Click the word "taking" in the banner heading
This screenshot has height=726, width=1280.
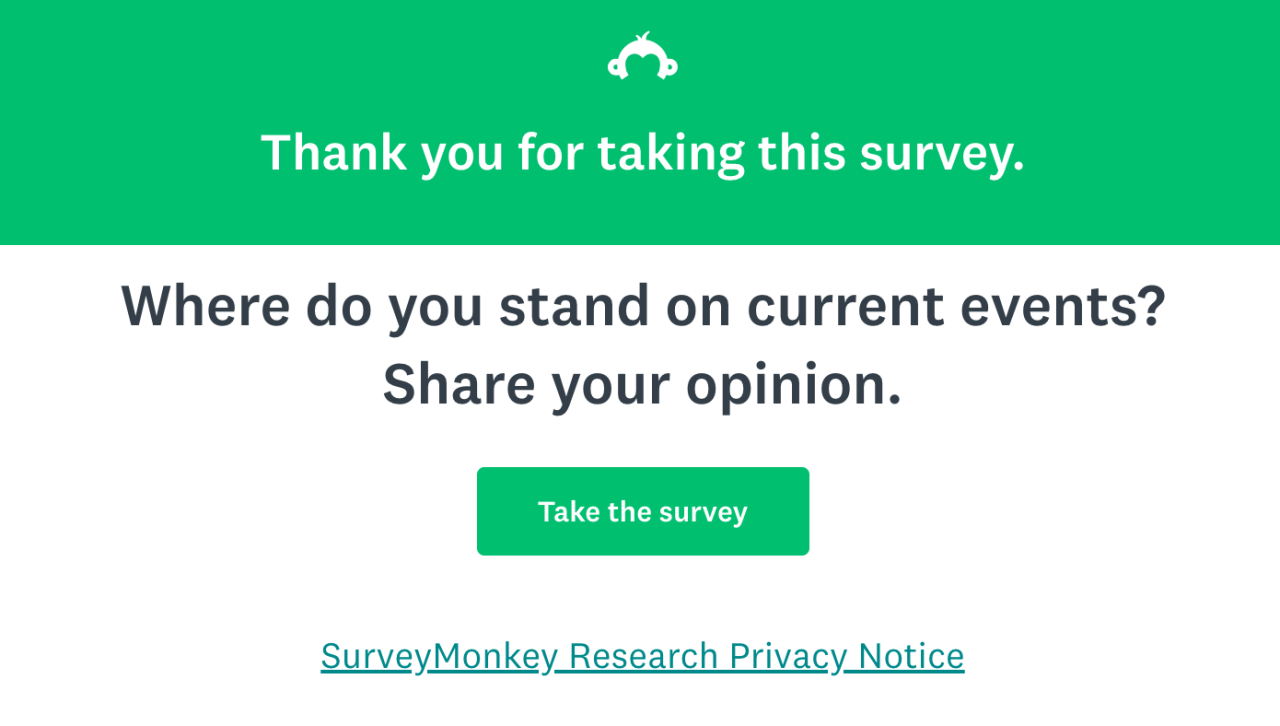672,153
